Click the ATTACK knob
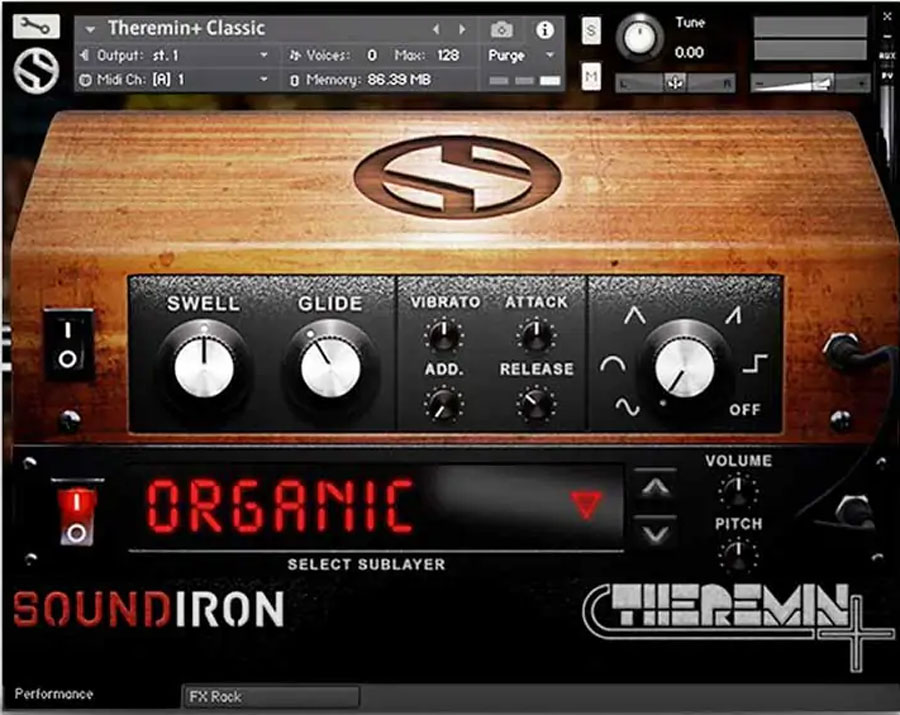The width and height of the screenshot is (900, 715). pyautogui.click(x=536, y=335)
